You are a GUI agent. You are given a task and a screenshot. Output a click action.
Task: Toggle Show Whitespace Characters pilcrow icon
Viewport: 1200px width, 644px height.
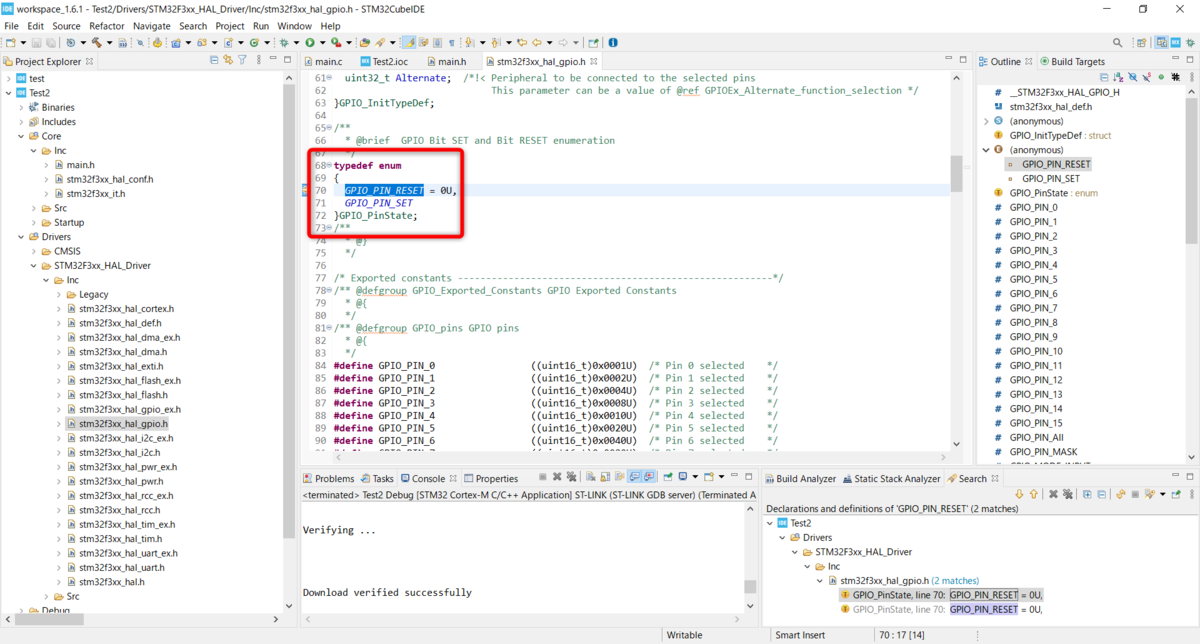point(452,43)
